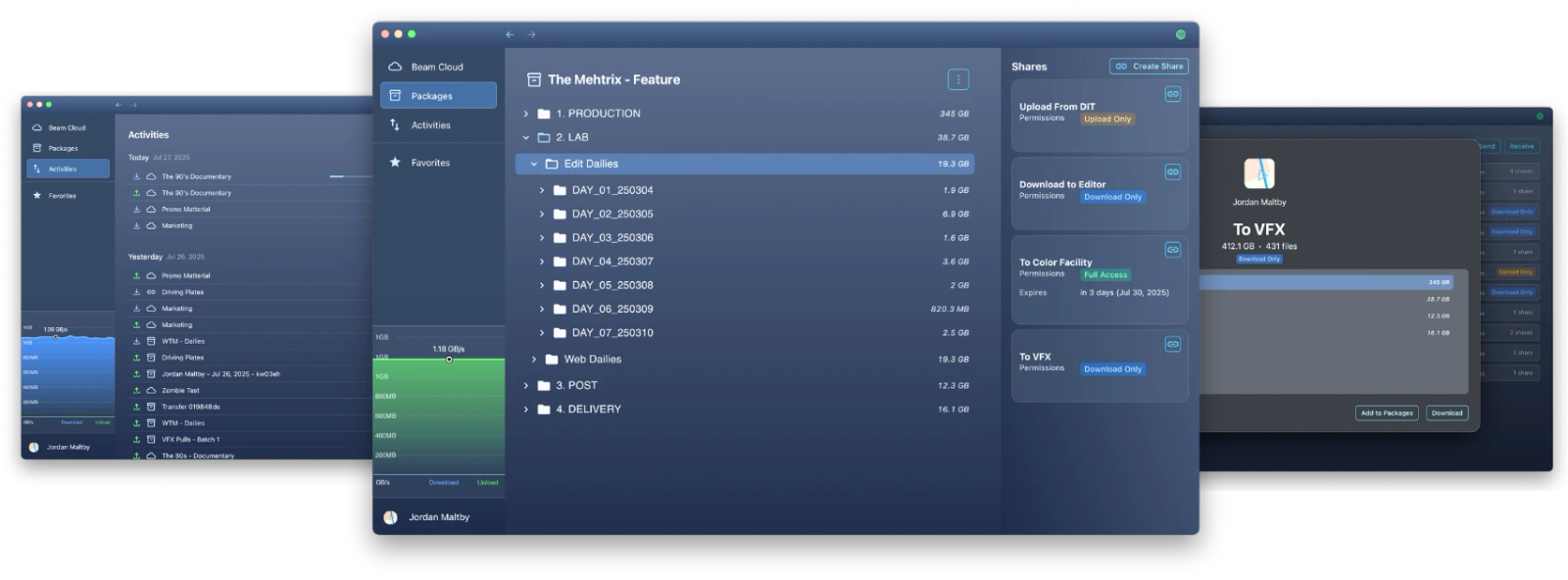Open Favorites in the main sidebar
Screen dimensions: 1568x580
point(430,163)
